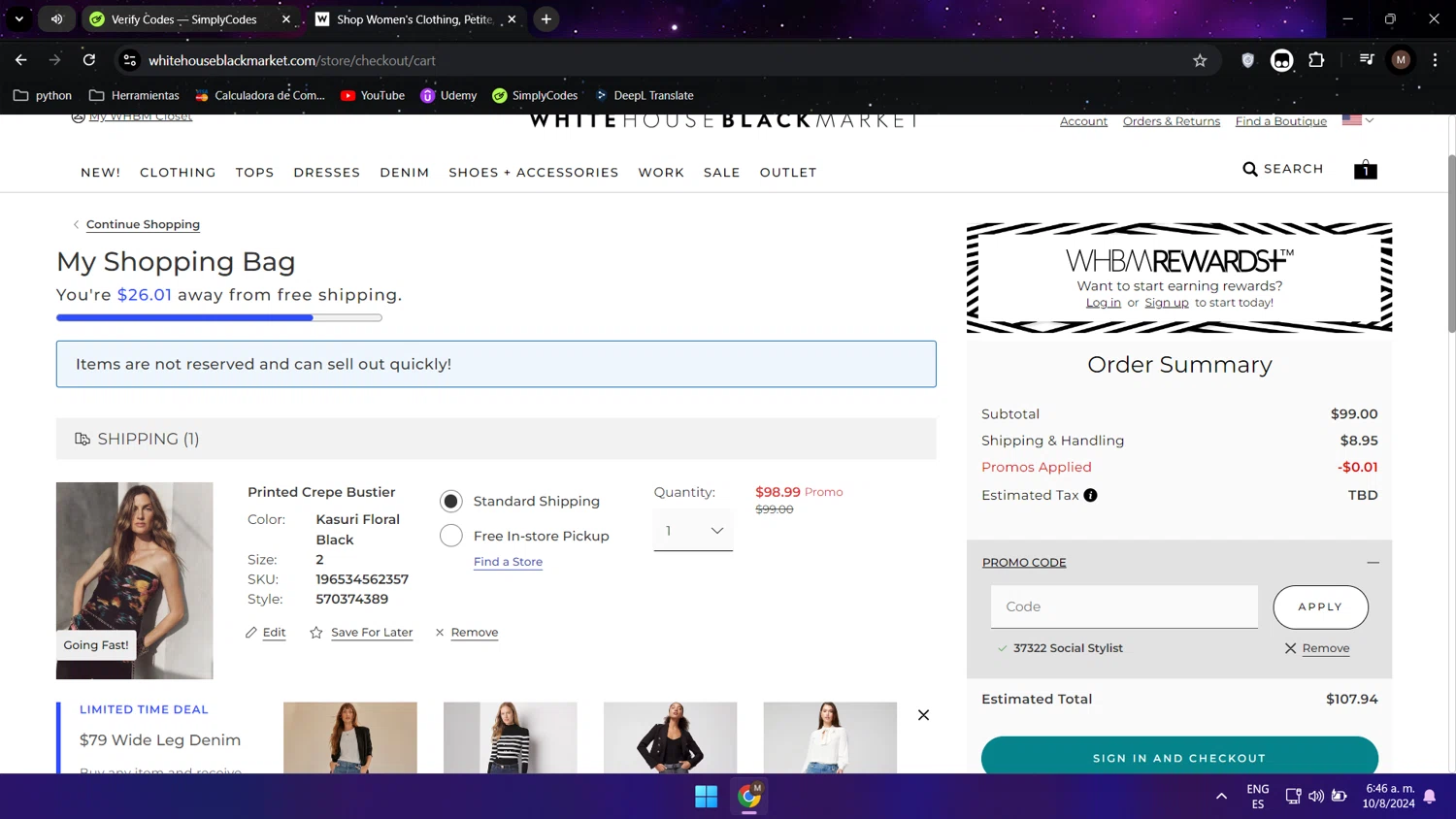Click the Find a Store link
Viewport: 1456px width, 819px height.
point(508,562)
